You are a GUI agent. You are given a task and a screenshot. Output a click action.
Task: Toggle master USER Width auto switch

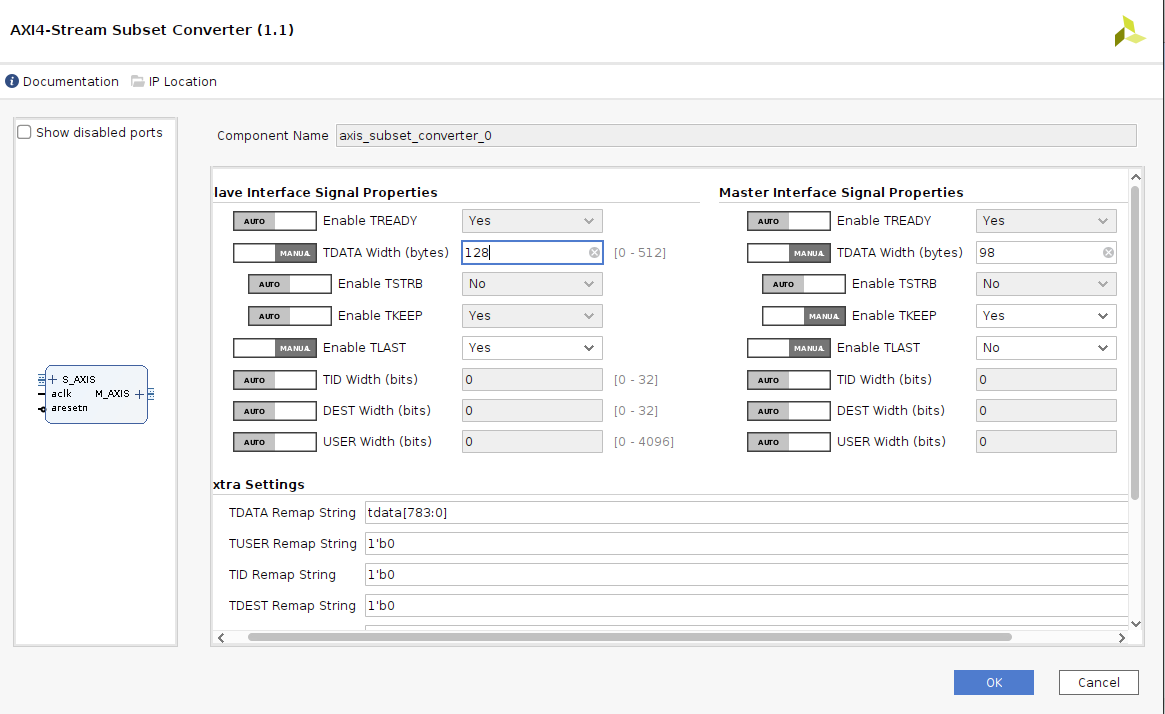click(x=788, y=442)
